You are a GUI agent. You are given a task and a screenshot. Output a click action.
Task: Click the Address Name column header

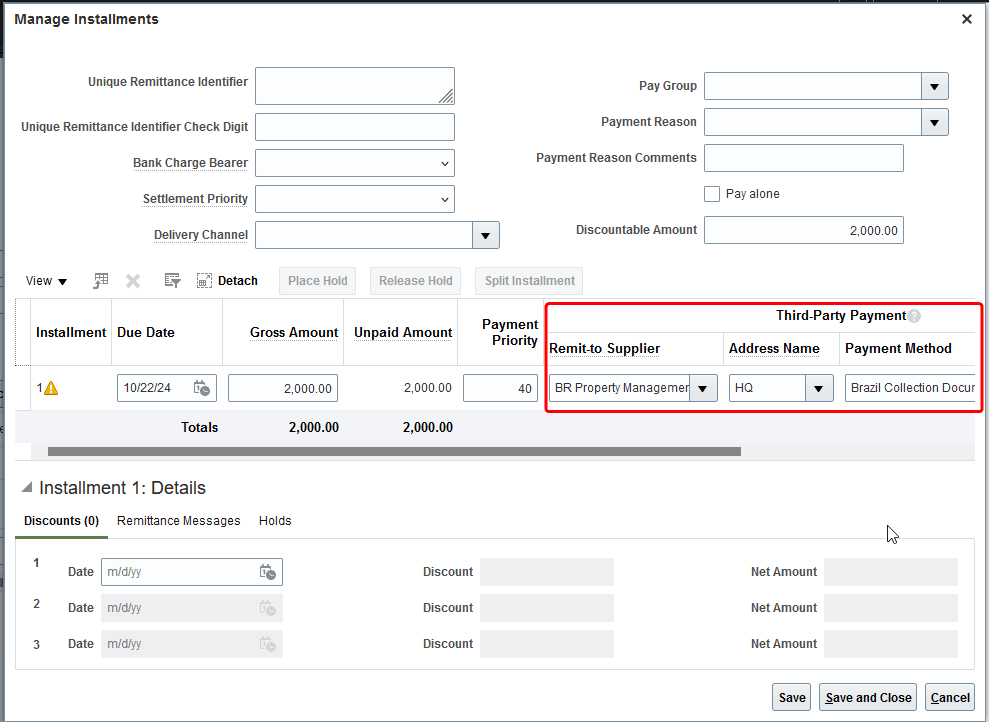tap(774, 349)
